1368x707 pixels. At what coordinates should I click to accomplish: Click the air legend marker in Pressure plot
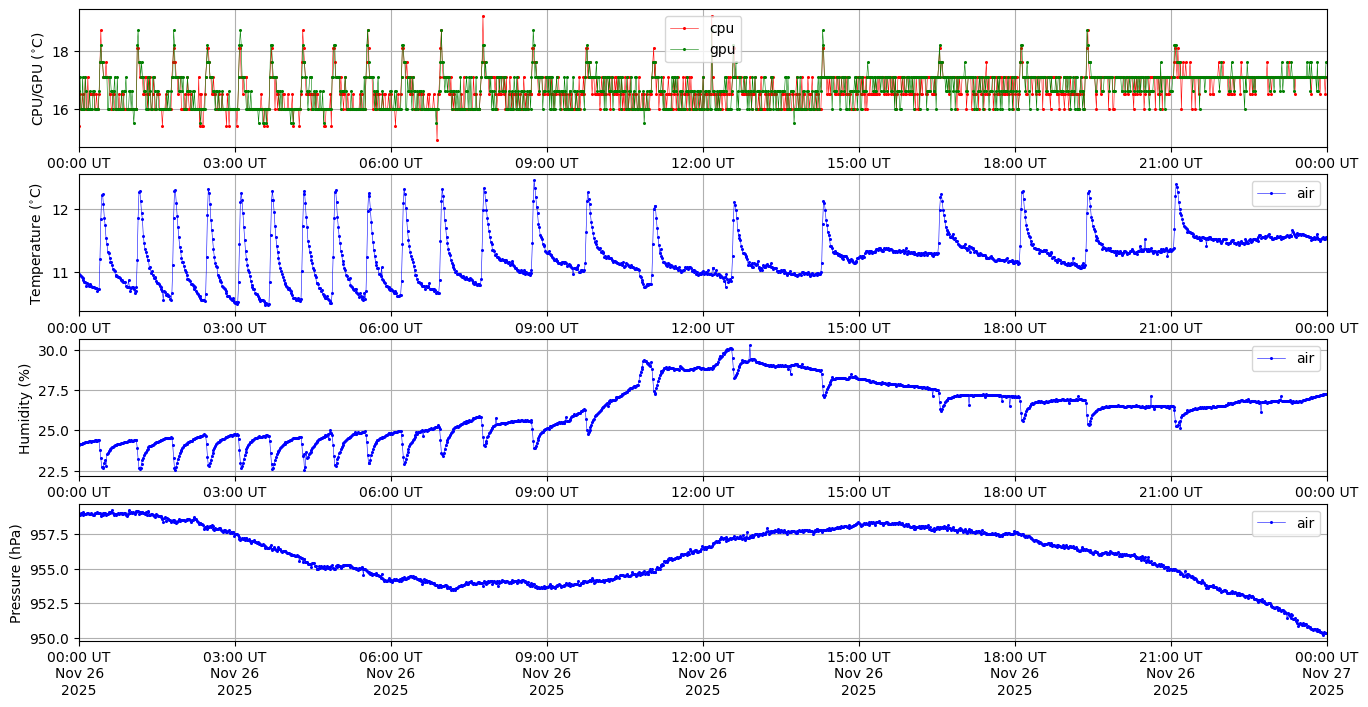(1272, 523)
